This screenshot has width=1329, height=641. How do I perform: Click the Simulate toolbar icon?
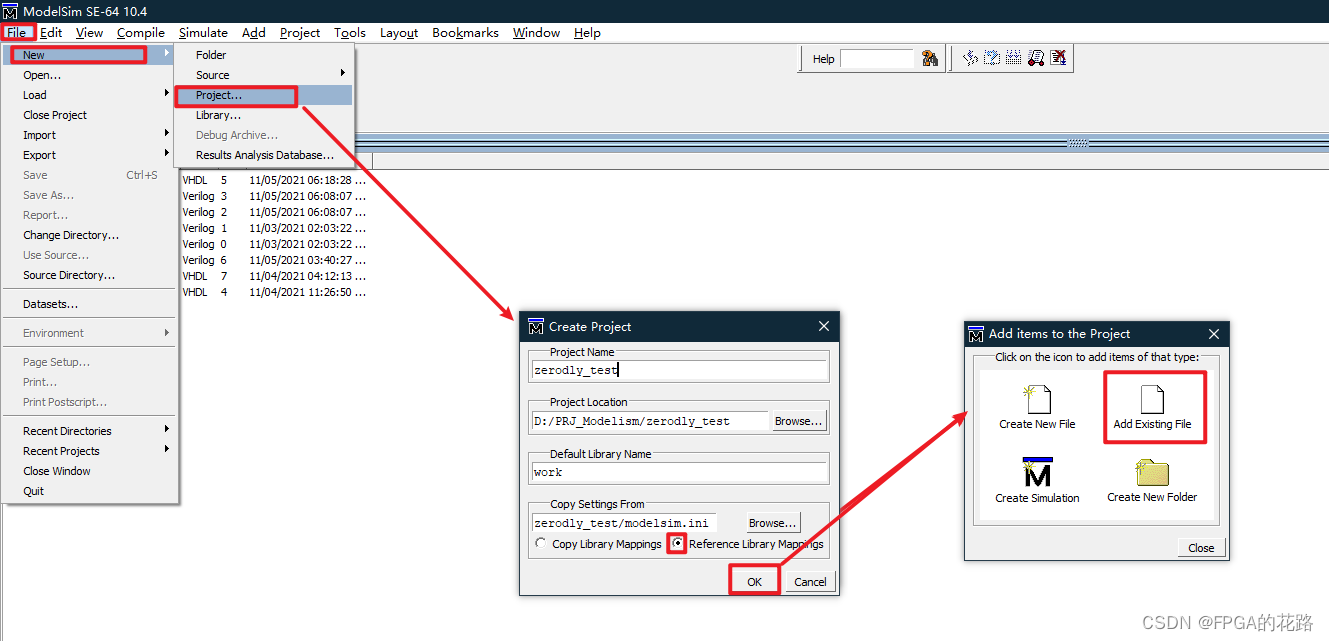(x=1036, y=58)
